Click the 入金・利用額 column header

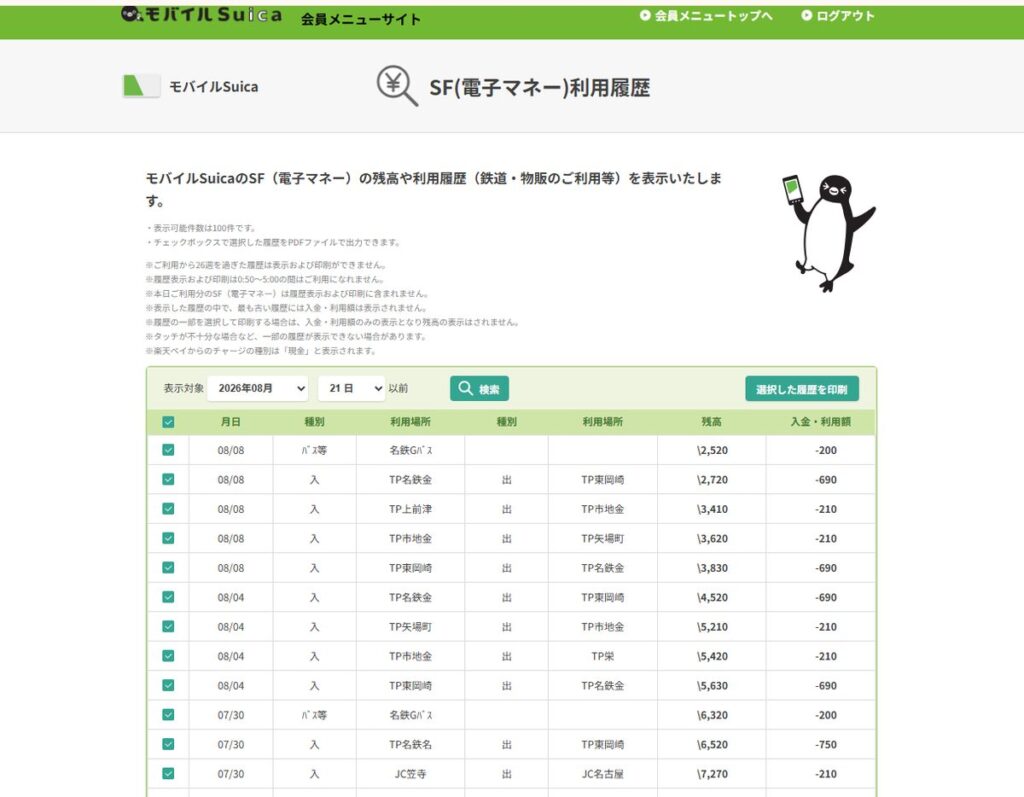820,422
